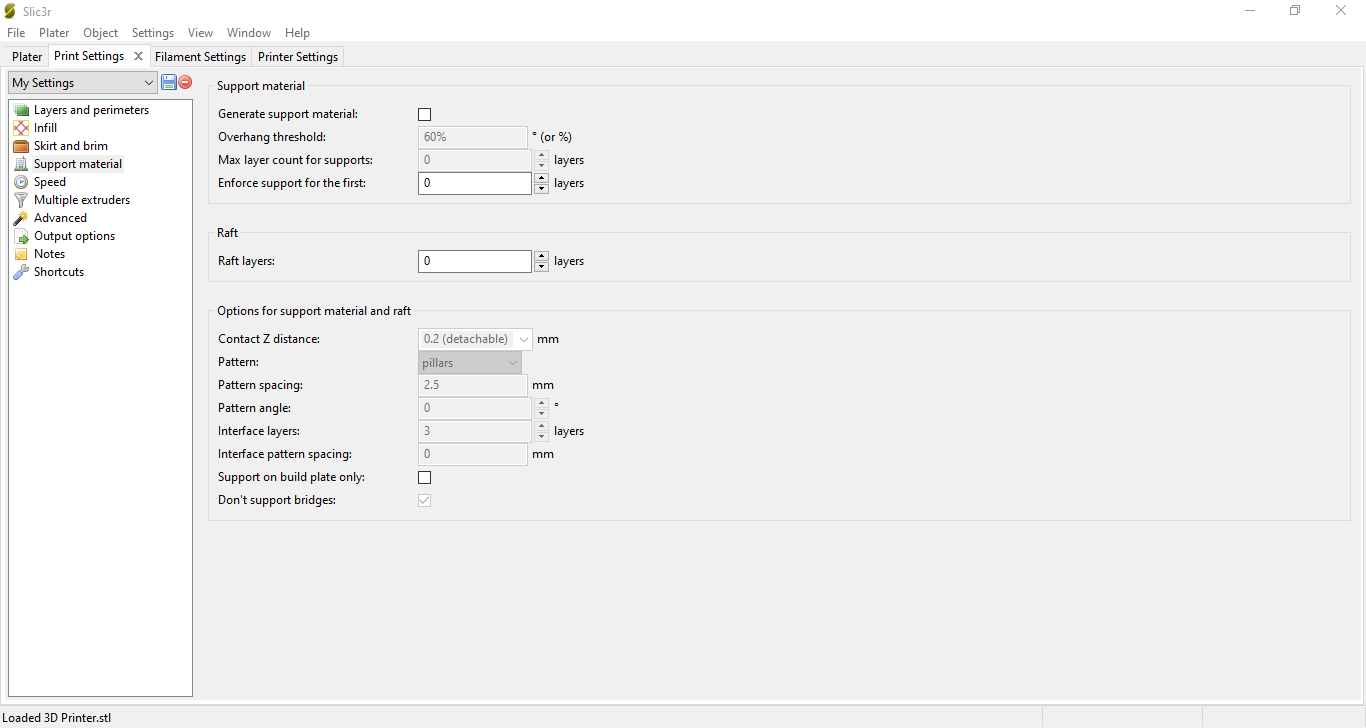The width and height of the screenshot is (1366, 728).
Task: Enable Generate support material checkbox
Action: coord(425,115)
